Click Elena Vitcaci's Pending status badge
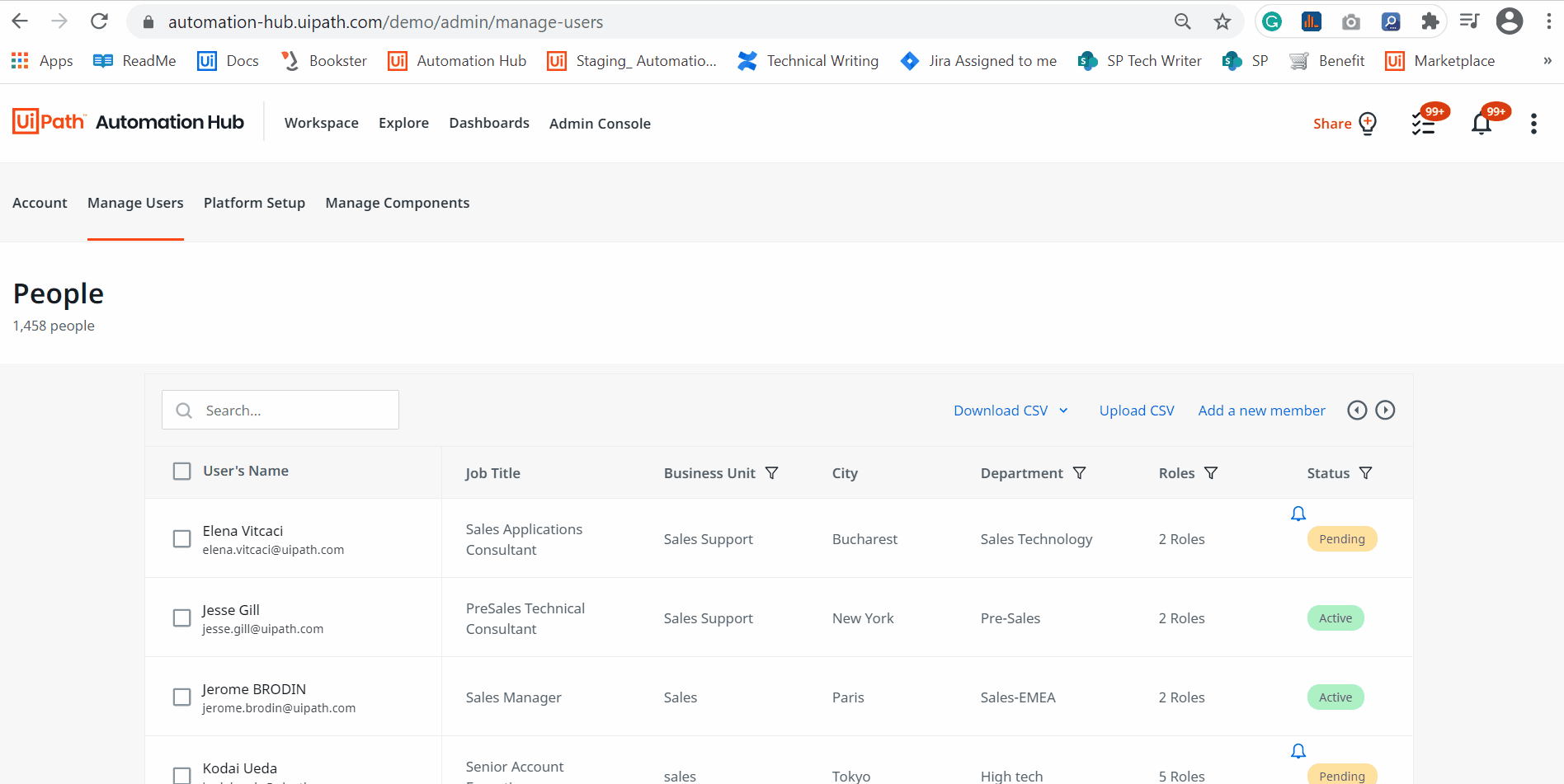 1342,539
